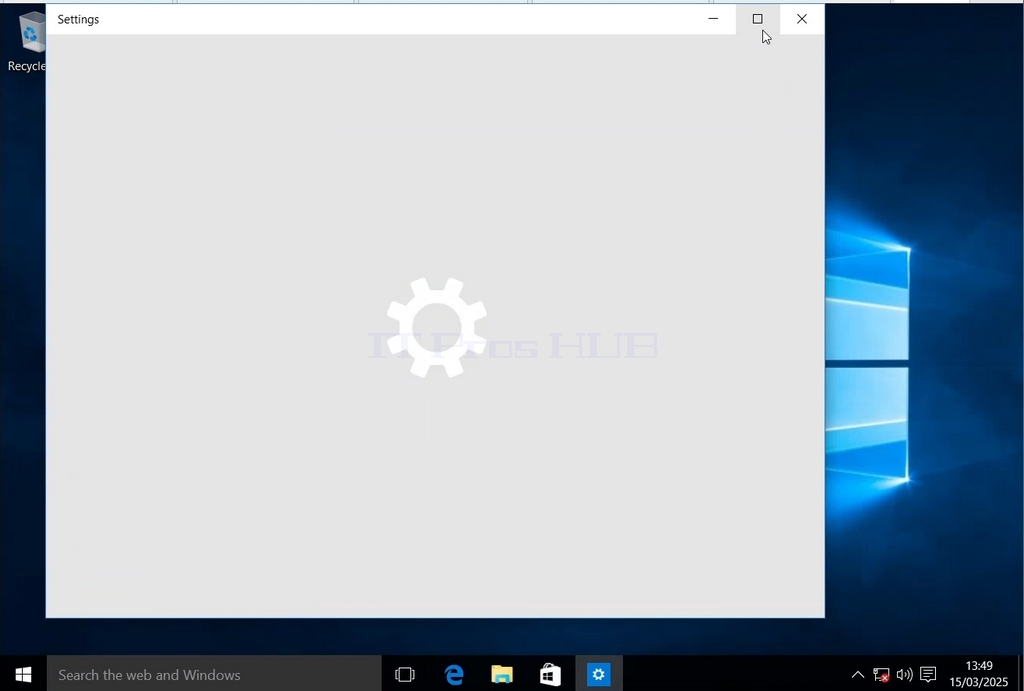Screen dimensions: 1024x691
Task: Close the Settings window
Action: click(802, 19)
